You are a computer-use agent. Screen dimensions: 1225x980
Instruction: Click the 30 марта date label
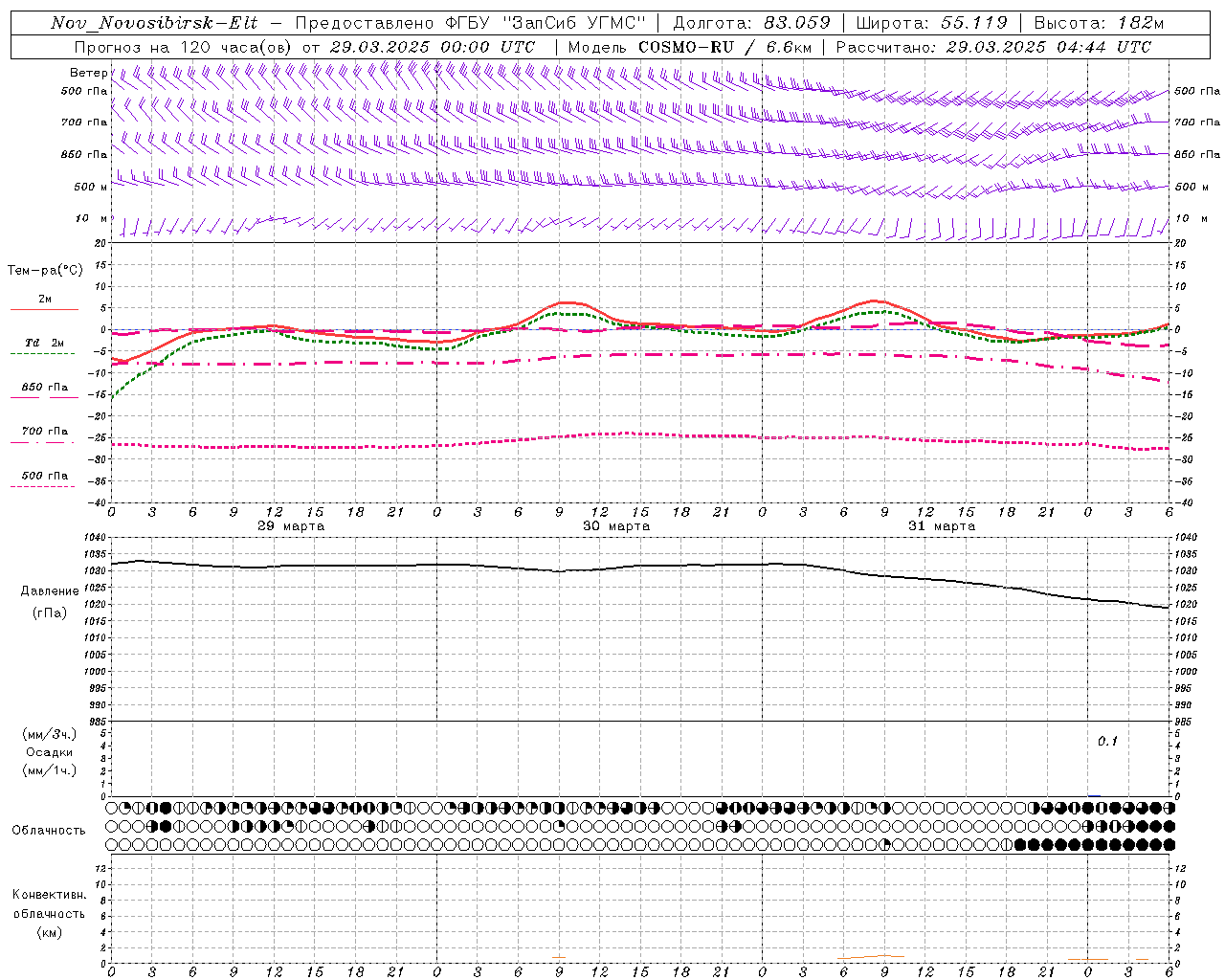[616, 526]
